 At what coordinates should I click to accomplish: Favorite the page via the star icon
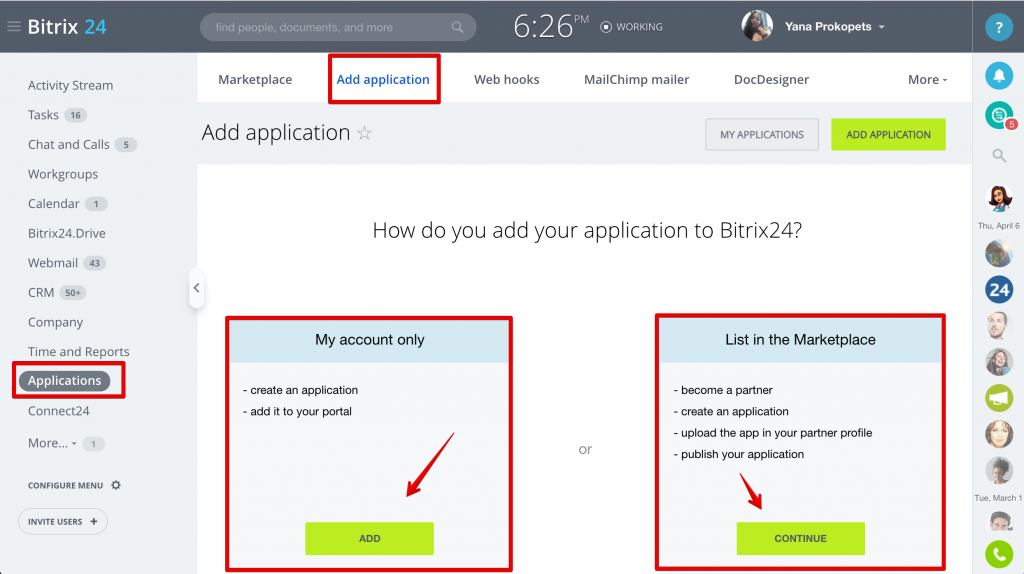coord(364,133)
